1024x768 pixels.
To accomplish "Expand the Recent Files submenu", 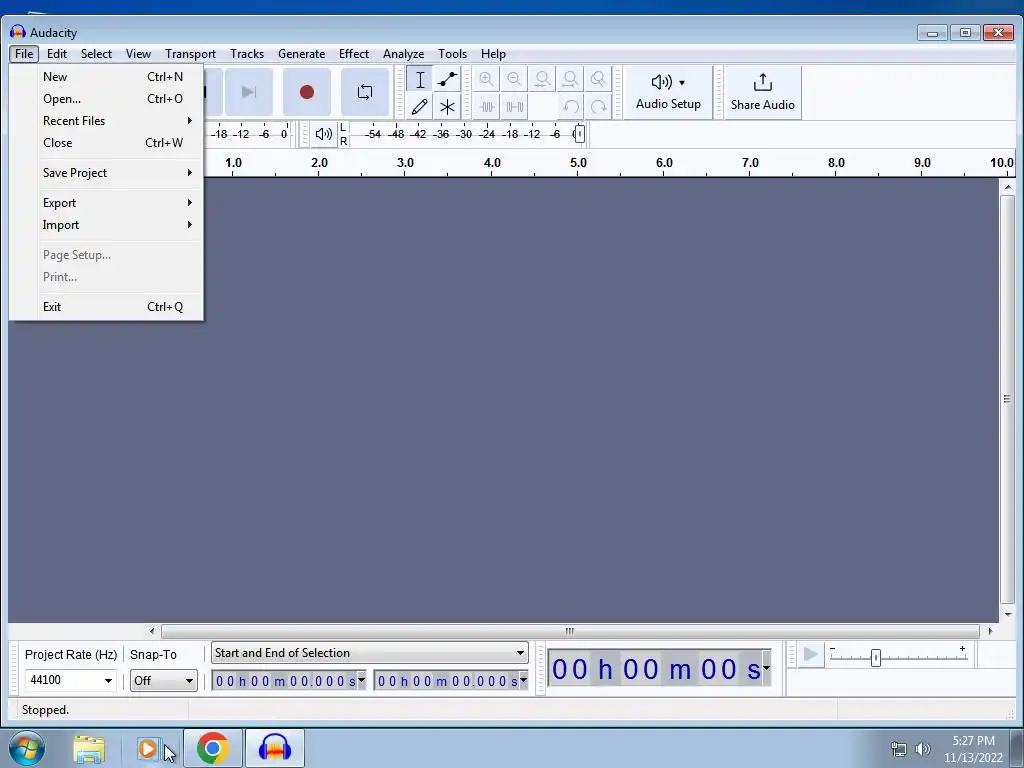I will [x=106, y=121].
